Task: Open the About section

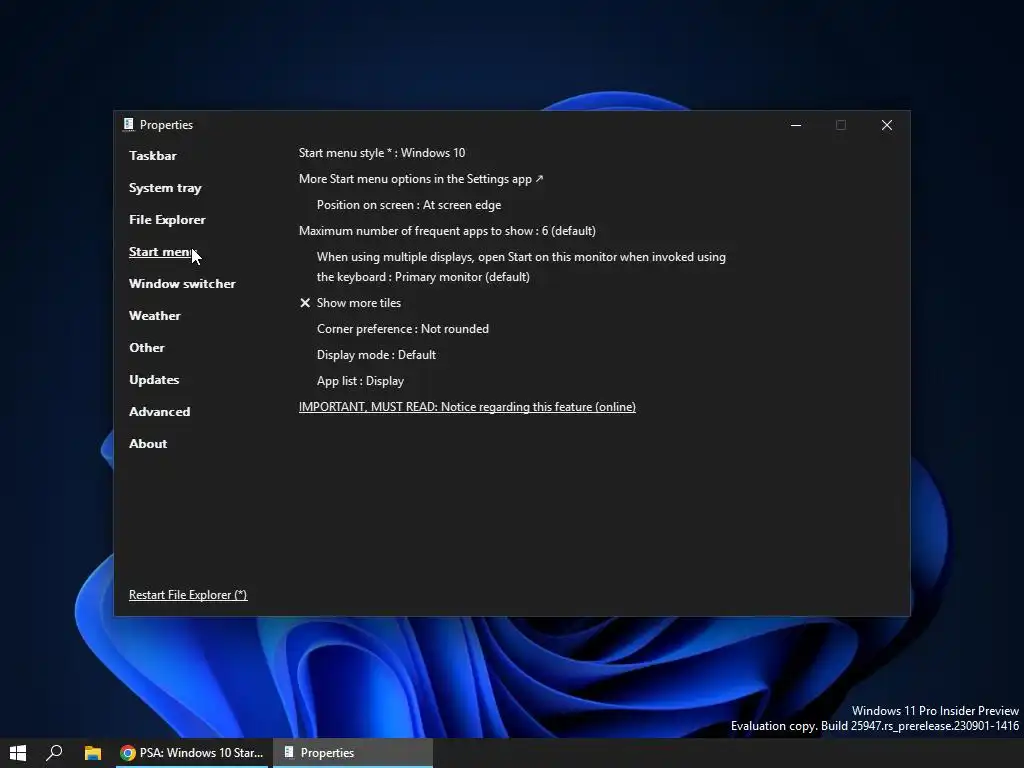Action: coord(148,443)
